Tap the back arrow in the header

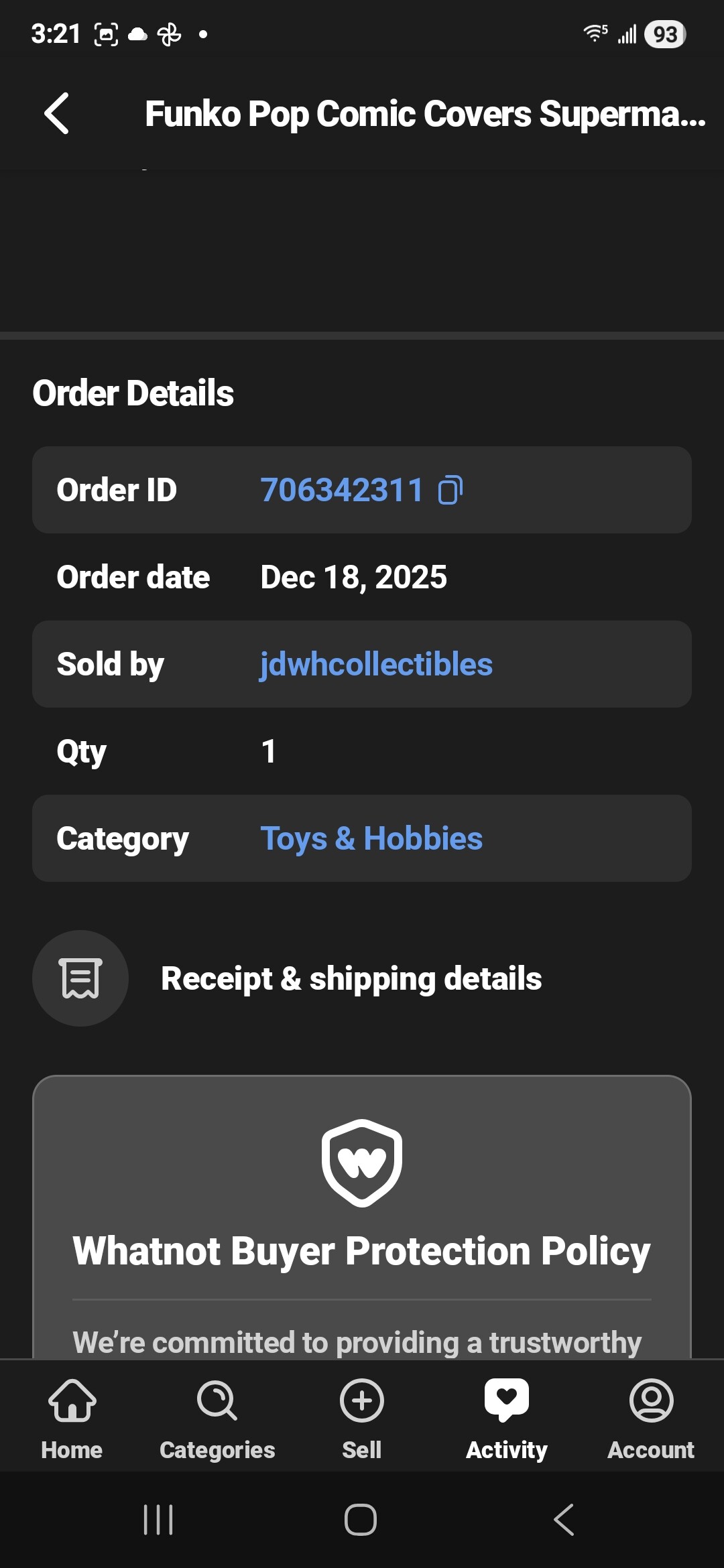click(57, 113)
